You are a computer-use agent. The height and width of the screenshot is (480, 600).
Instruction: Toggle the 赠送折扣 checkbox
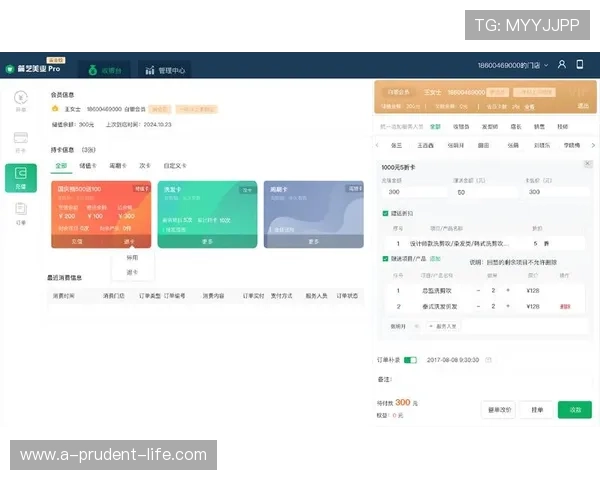coord(385,213)
